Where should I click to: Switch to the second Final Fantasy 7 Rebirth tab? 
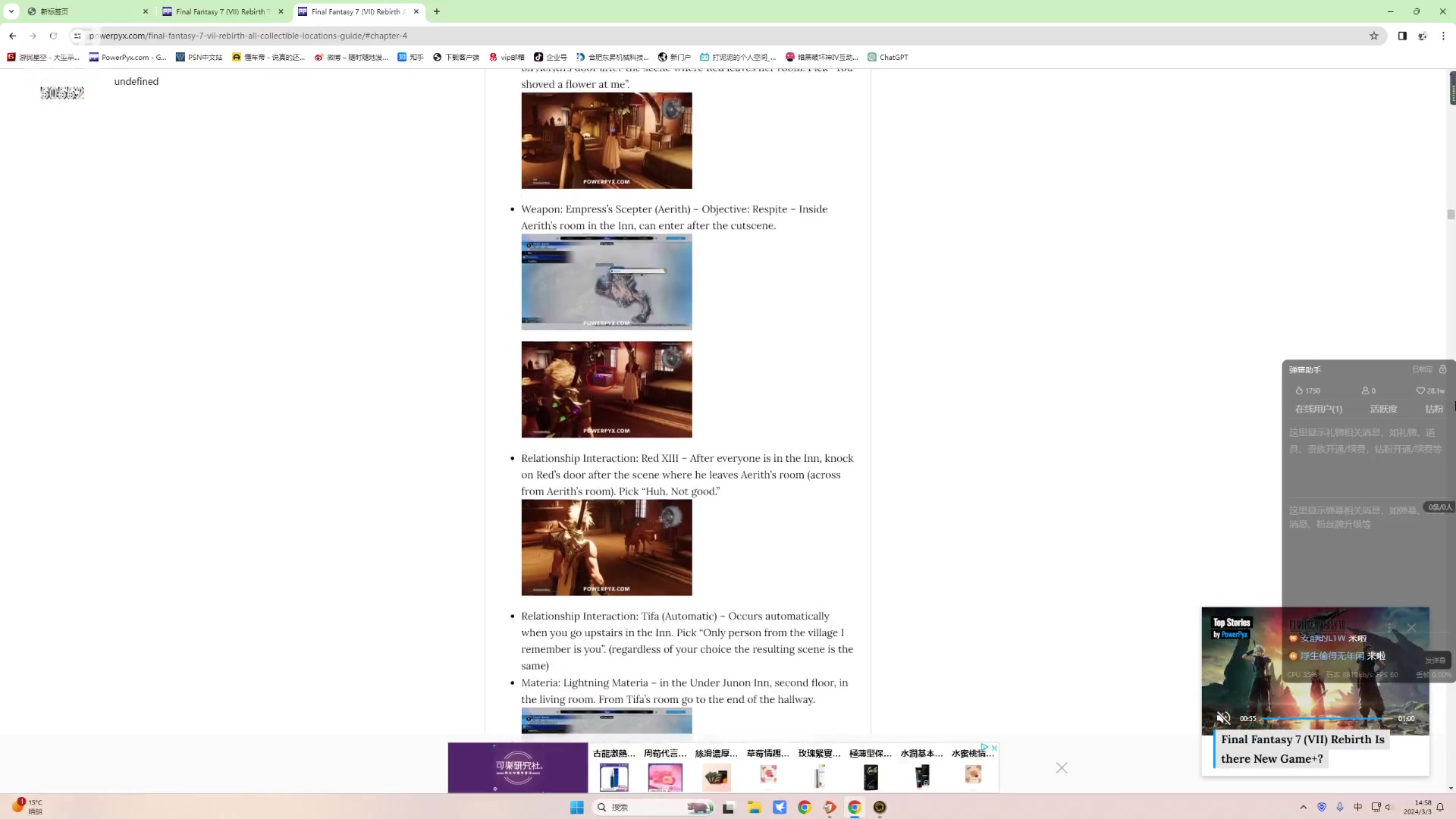tap(356, 11)
